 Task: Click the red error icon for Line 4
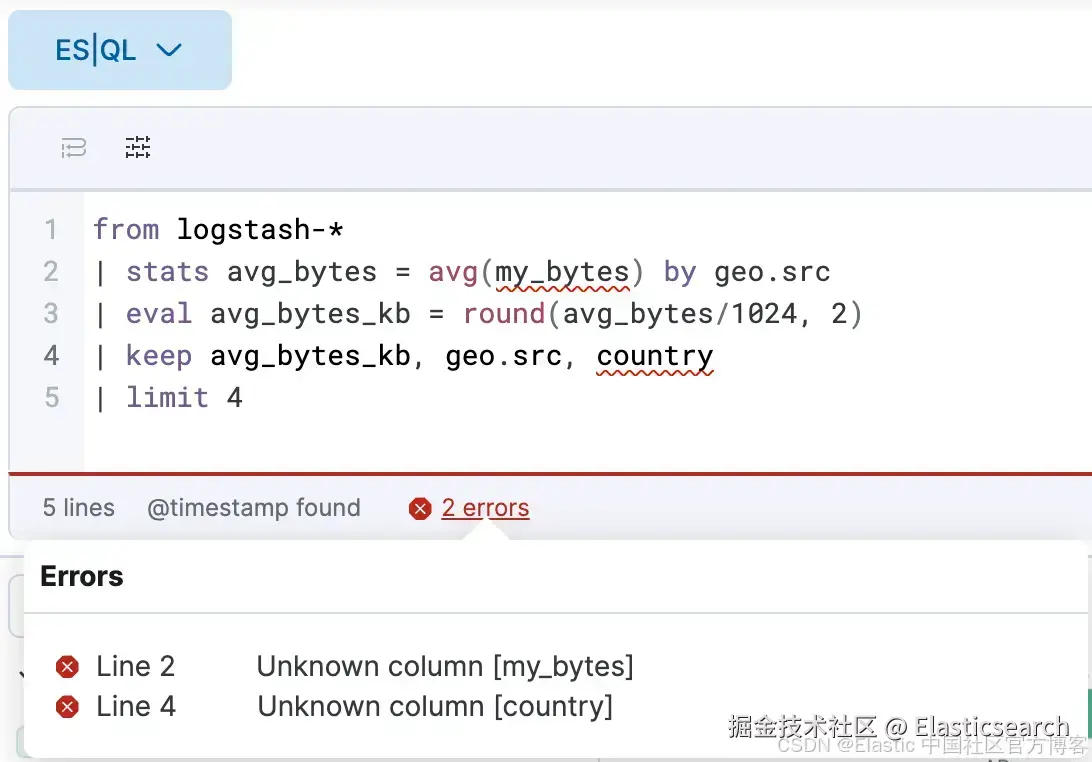[67, 707]
